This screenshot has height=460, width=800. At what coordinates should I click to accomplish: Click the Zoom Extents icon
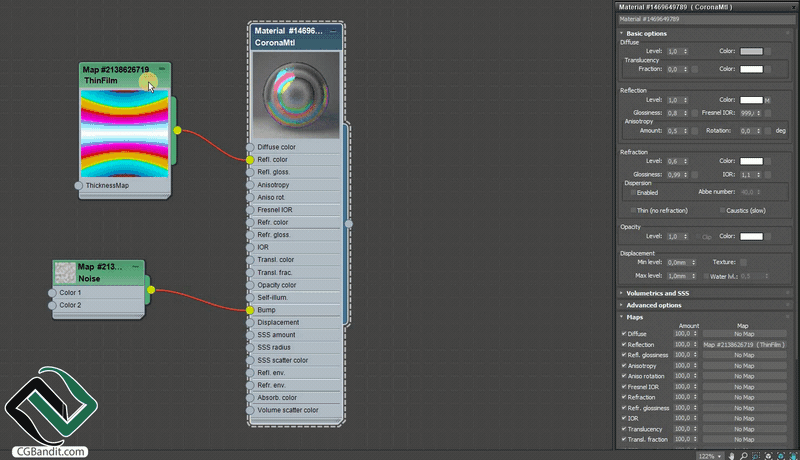pyautogui.click(x=768, y=456)
